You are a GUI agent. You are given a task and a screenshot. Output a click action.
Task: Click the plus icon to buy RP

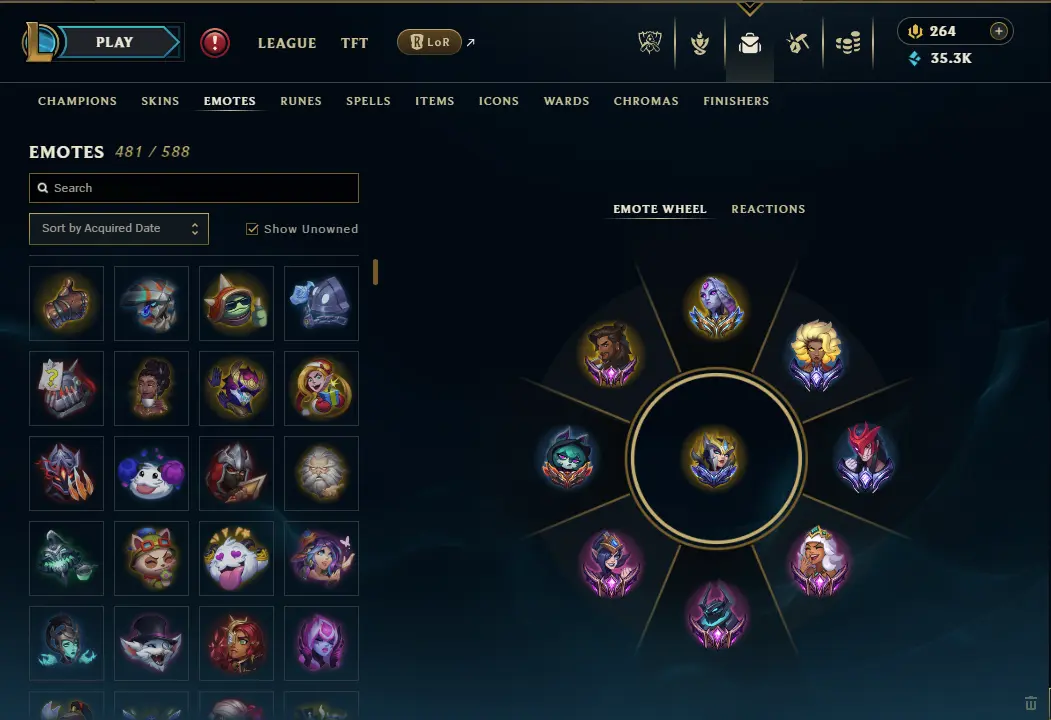[x=998, y=31]
